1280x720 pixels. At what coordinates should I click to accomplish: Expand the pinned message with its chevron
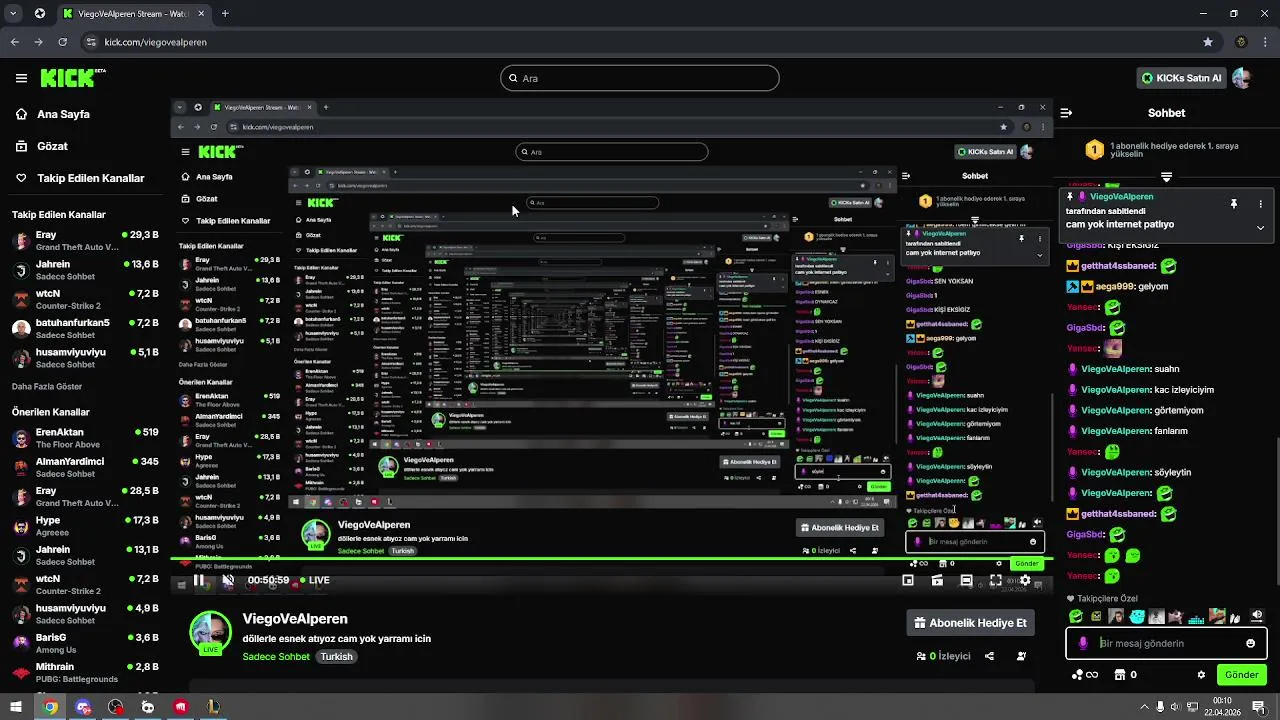coord(1260,227)
